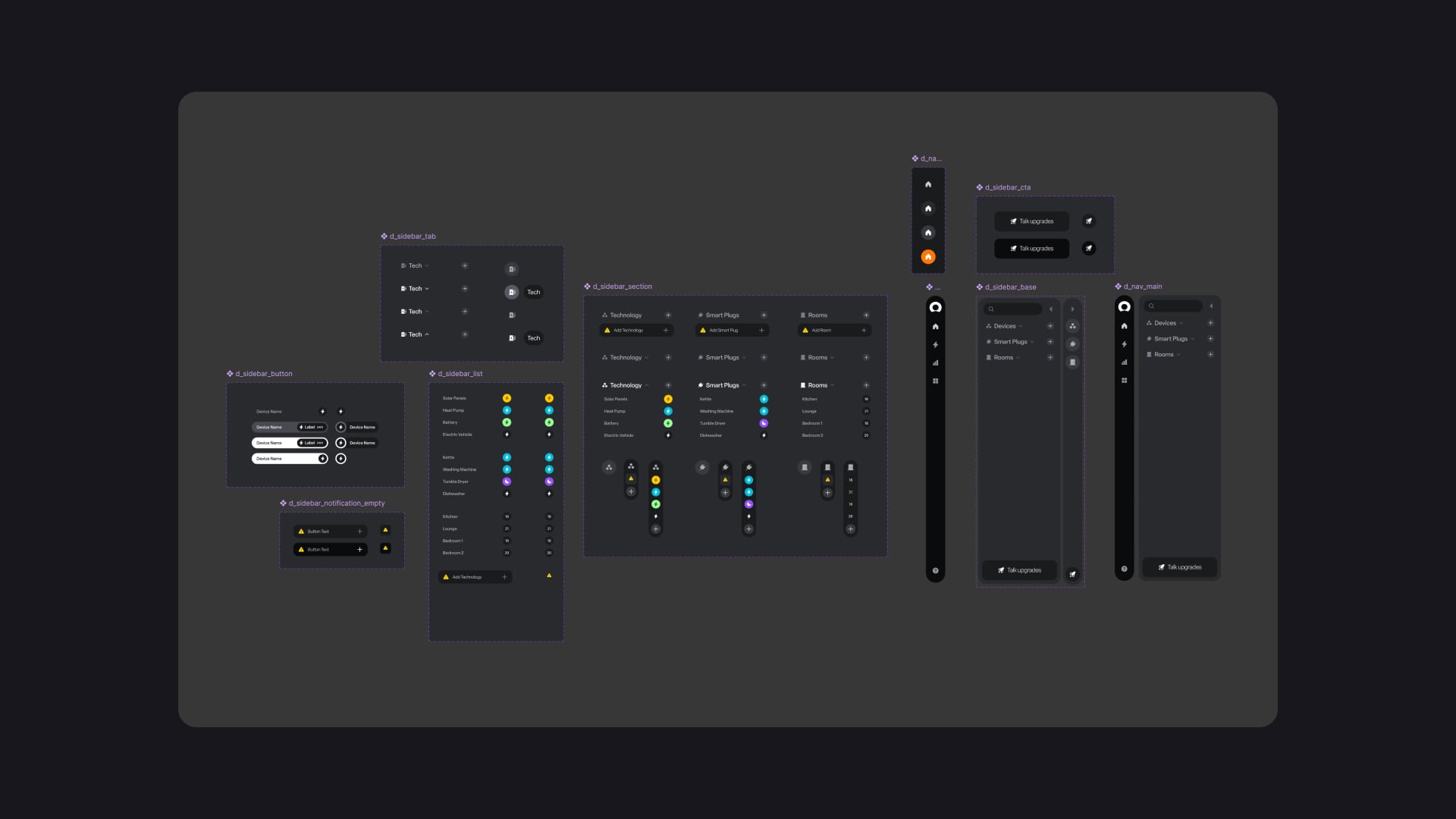This screenshot has width=1456, height=819.
Task: Click the round rocket icon at bottom of d_sidebar_base
Action: click(x=1072, y=574)
